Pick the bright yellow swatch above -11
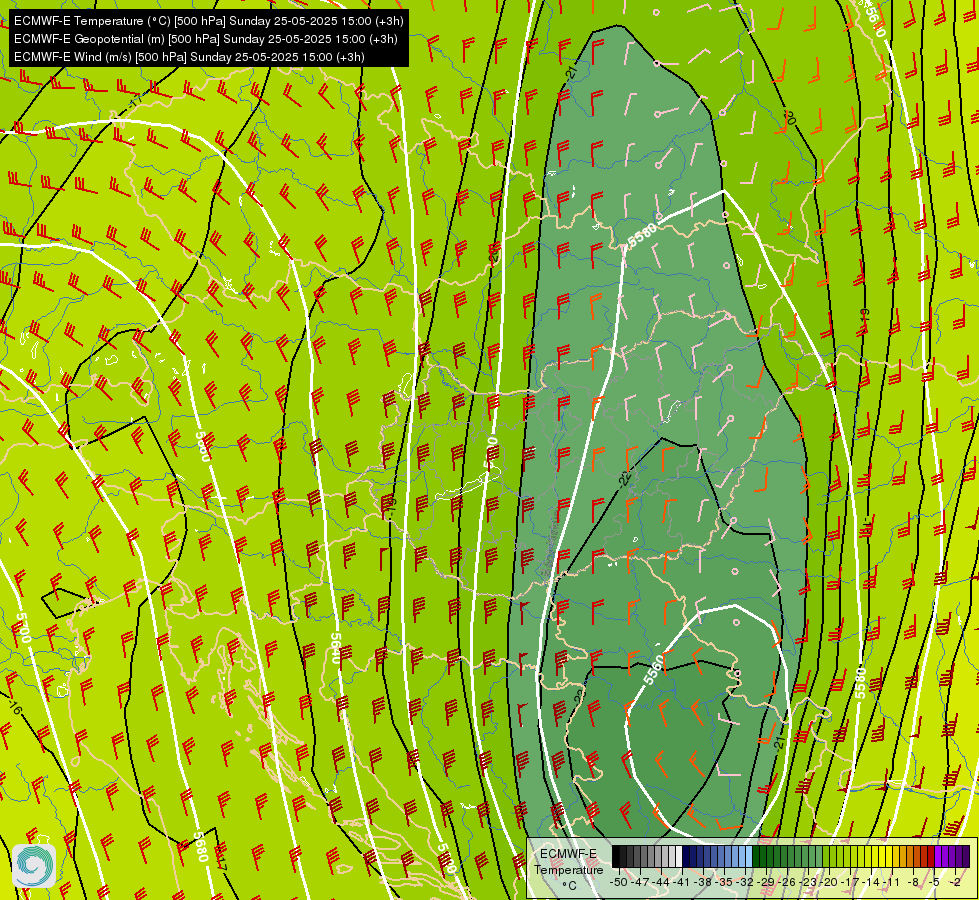The height and width of the screenshot is (900, 979). (888, 856)
